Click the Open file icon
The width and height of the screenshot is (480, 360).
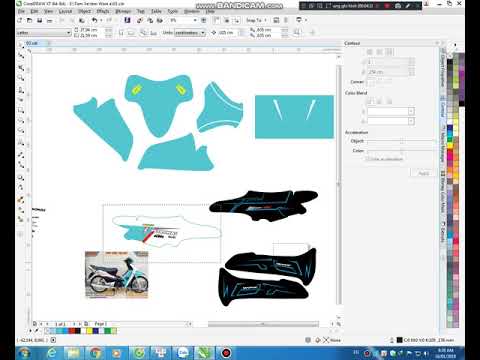tap(29, 20)
